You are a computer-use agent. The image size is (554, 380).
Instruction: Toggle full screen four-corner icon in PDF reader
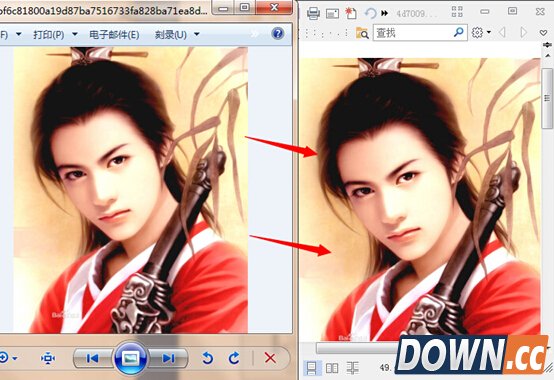pos(457,12)
